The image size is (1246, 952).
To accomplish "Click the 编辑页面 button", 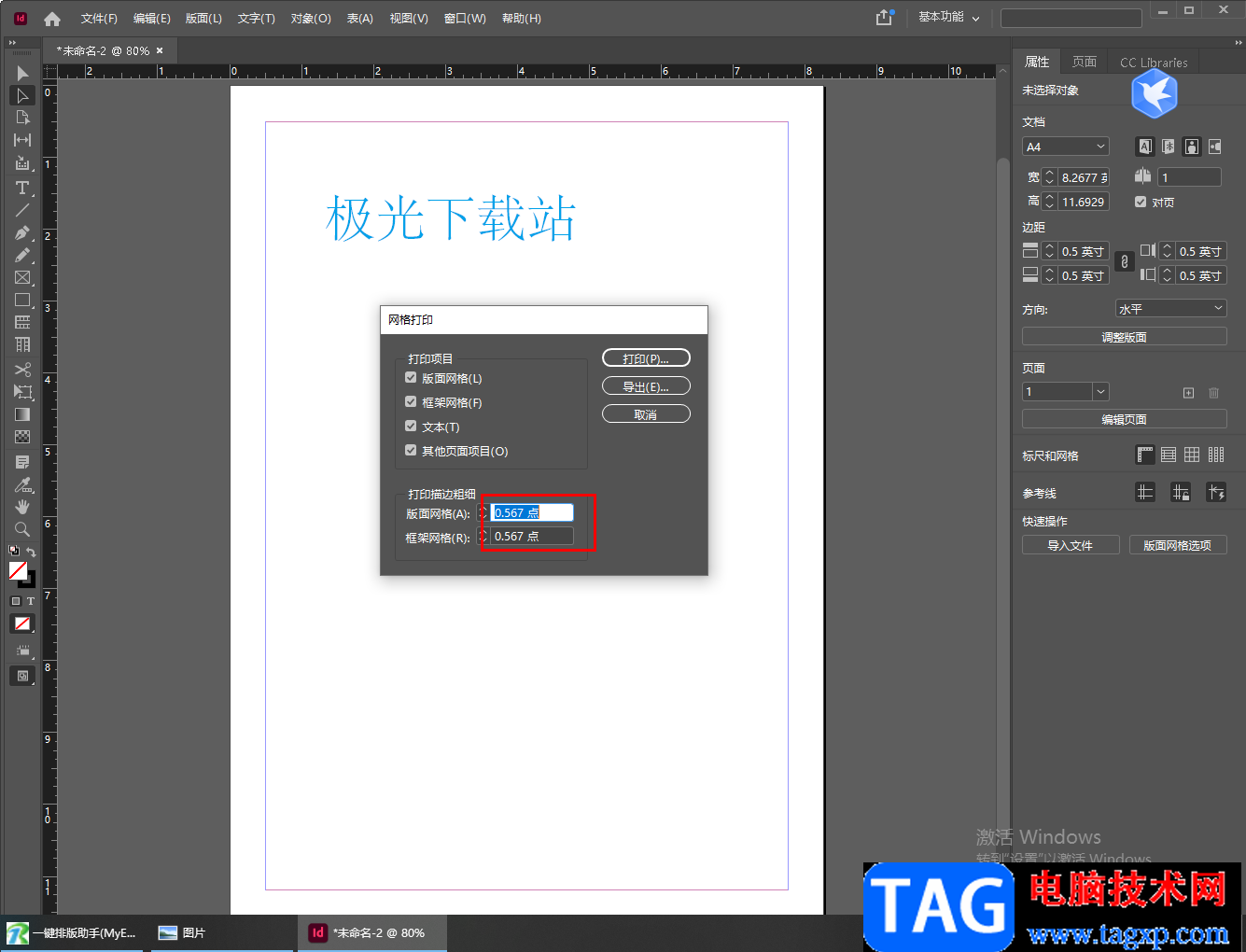I will coord(1124,420).
